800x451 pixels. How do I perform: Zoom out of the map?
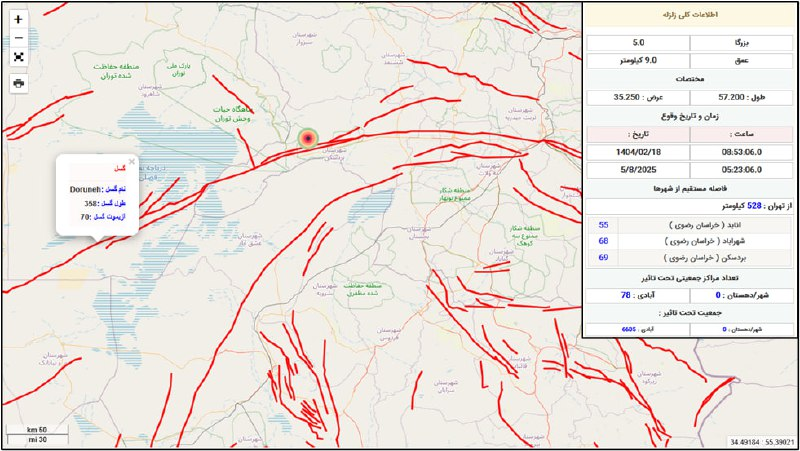pyautogui.click(x=18, y=38)
